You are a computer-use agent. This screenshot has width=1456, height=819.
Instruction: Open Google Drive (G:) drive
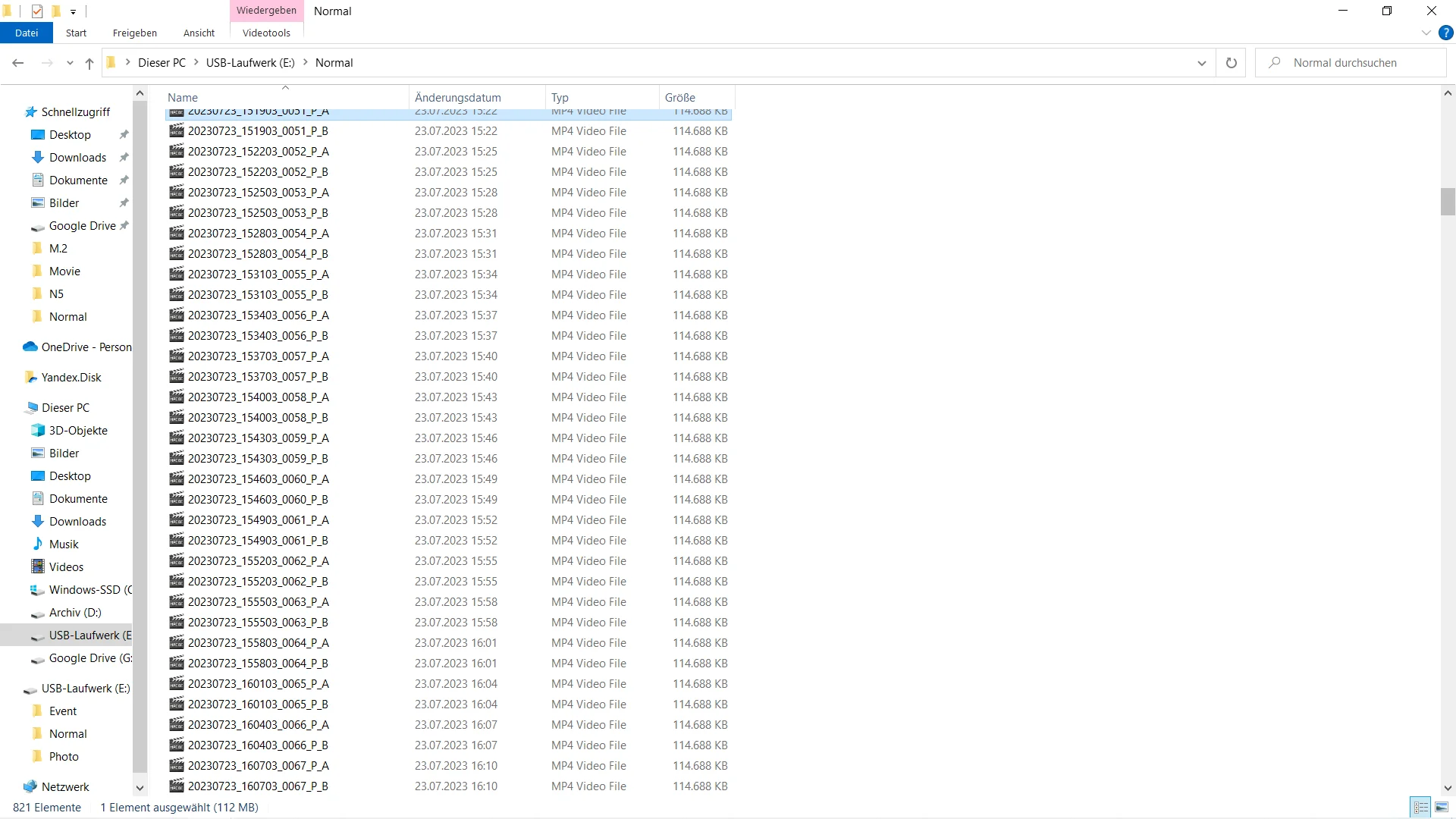81,657
